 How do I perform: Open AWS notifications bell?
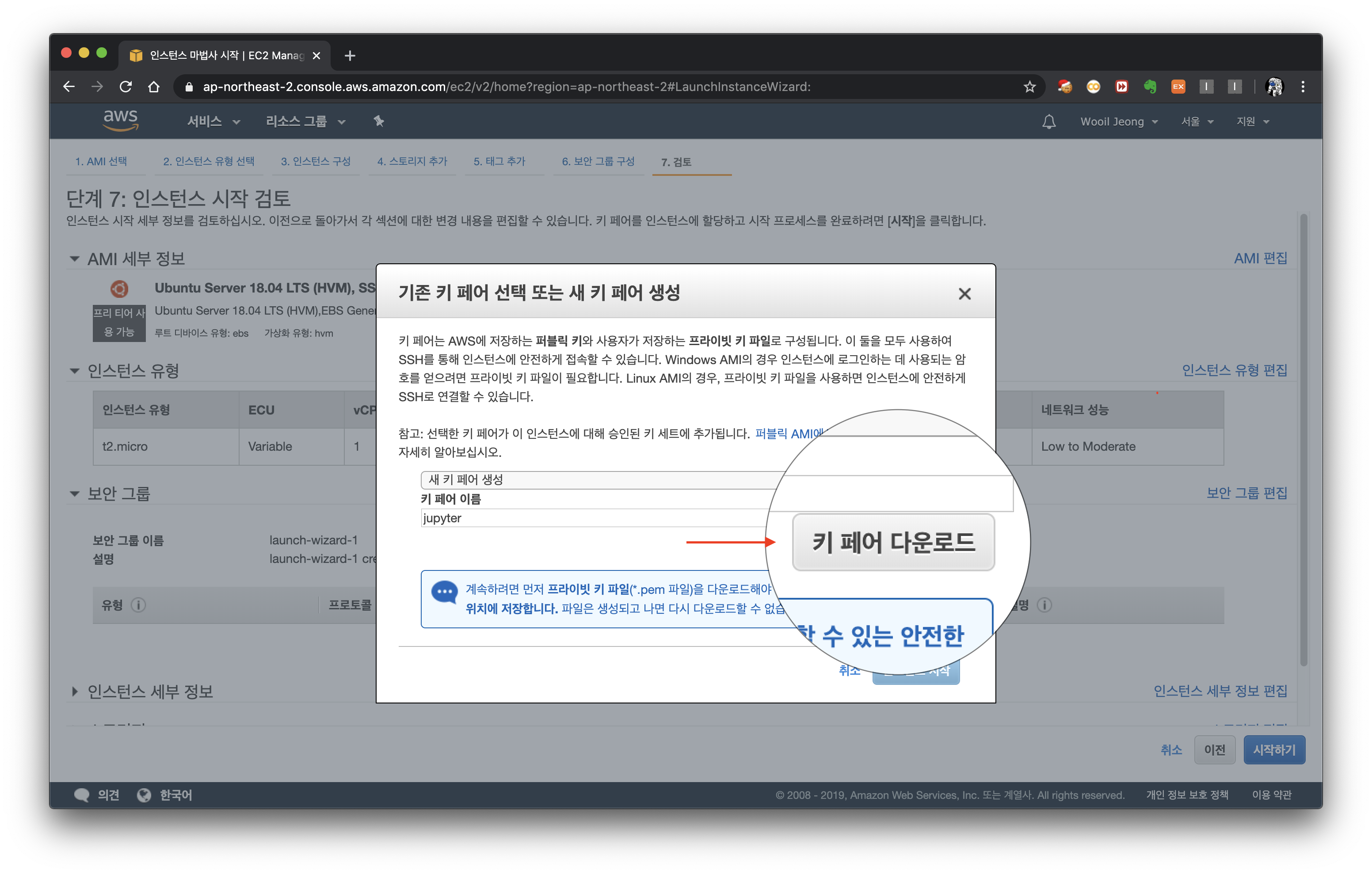pos(1048,122)
